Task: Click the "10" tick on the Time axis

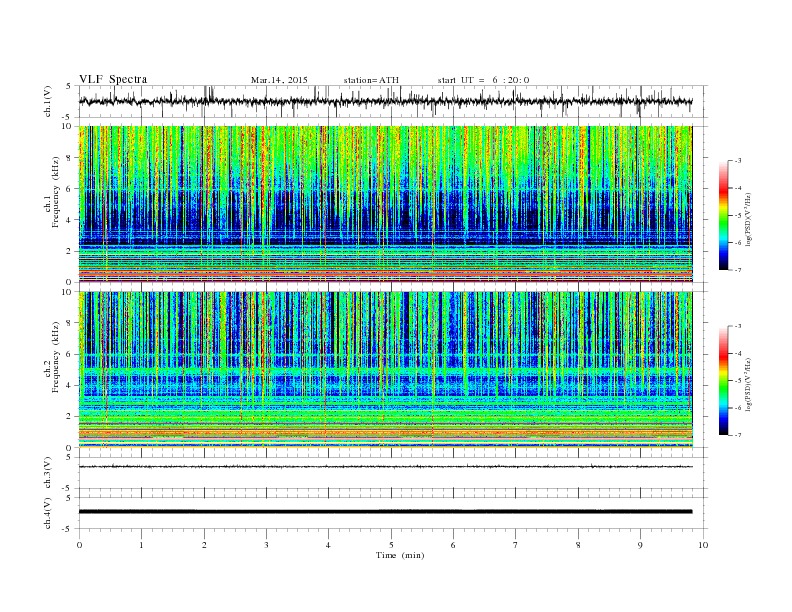Action: pyautogui.click(x=703, y=545)
